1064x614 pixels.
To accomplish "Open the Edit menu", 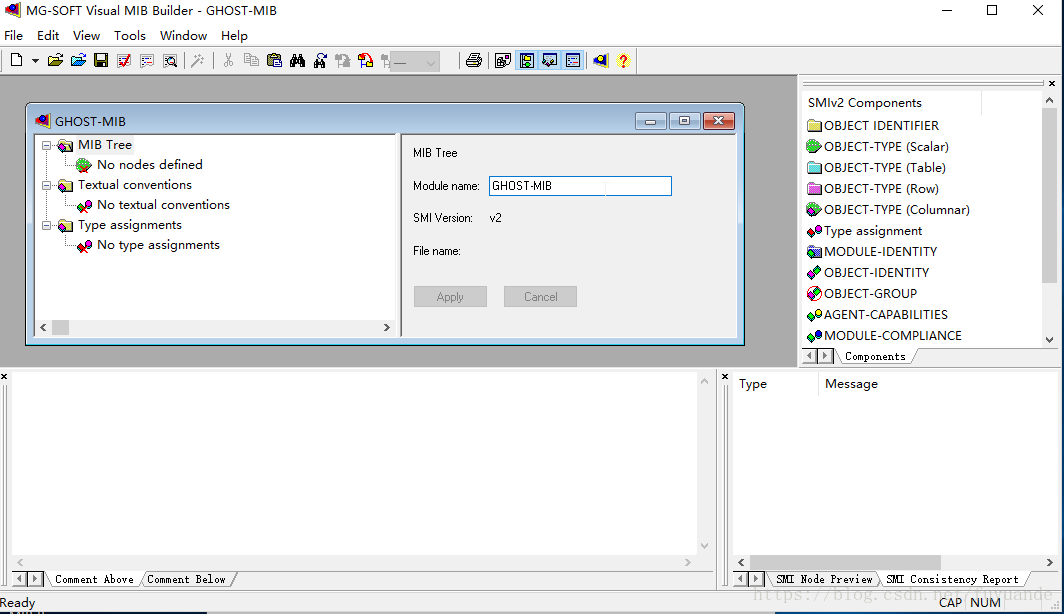I will tap(48, 35).
